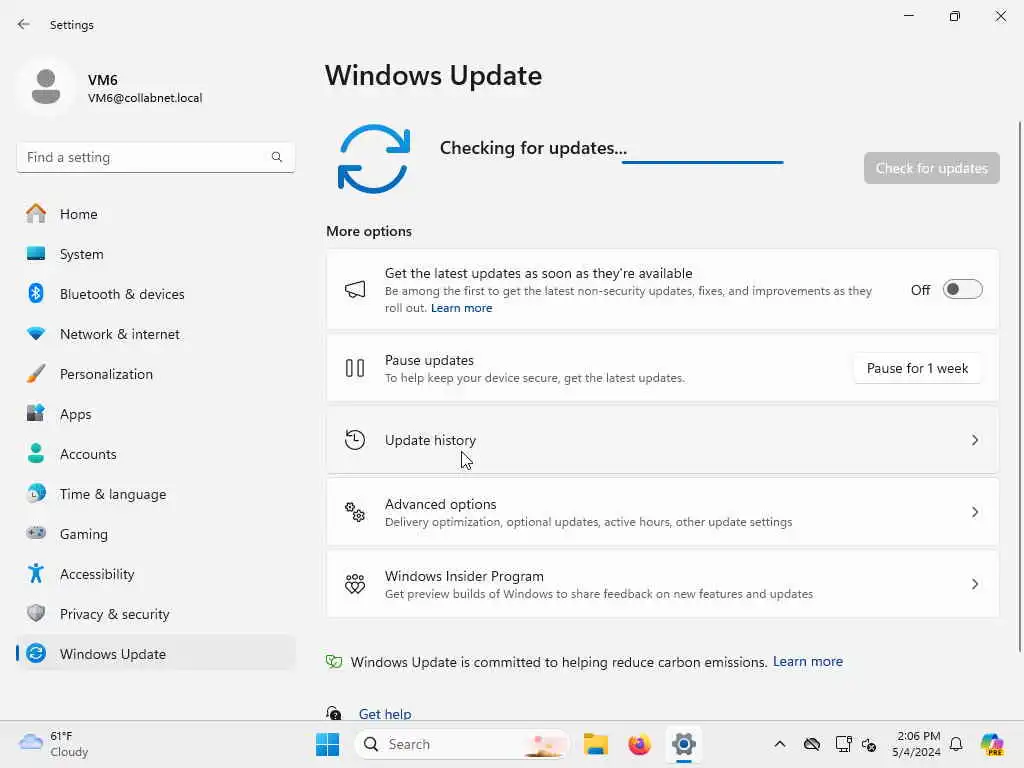Go to the Home settings page

click(x=155, y=214)
